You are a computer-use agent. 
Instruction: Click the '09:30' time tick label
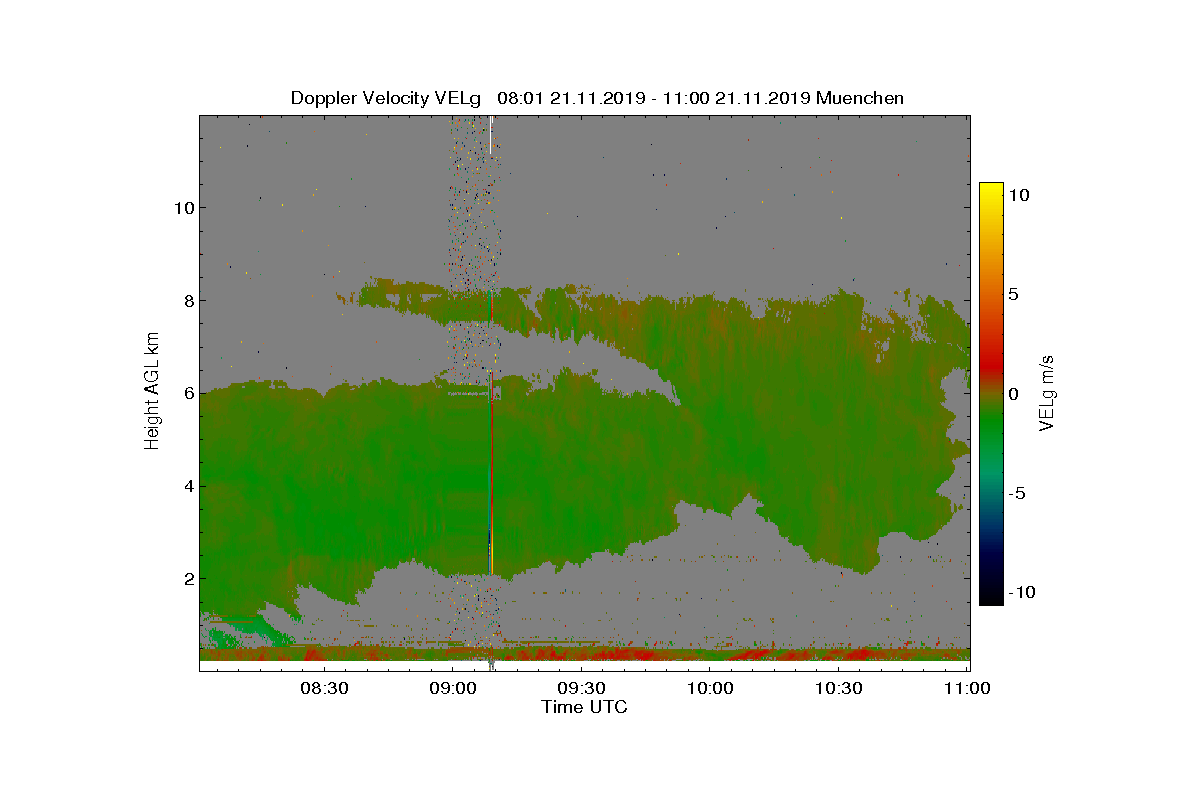(x=581, y=688)
